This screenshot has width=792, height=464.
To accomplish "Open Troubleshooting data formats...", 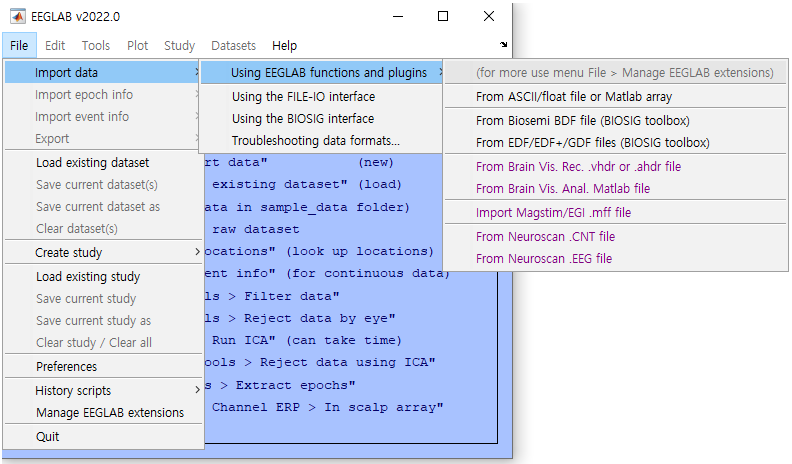I will pyautogui.click(x=322, y=140).
